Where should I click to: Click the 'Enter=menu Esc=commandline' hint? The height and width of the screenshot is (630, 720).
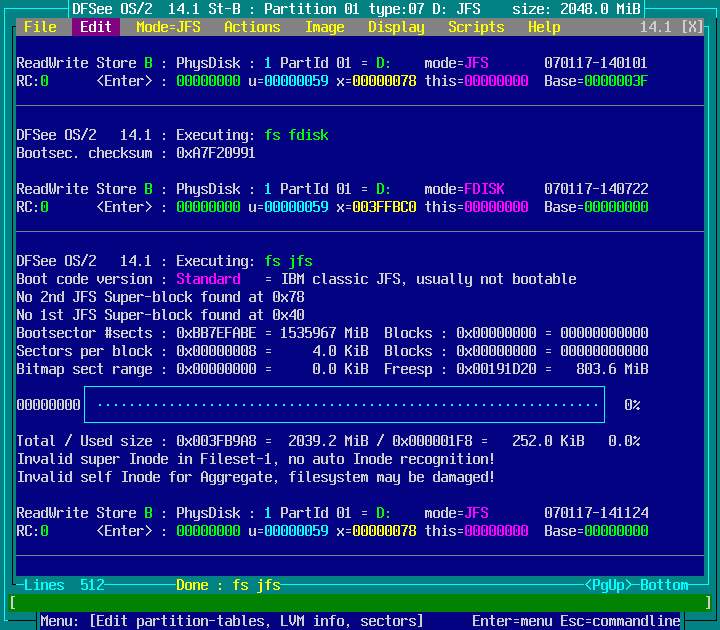coord(576,621)
